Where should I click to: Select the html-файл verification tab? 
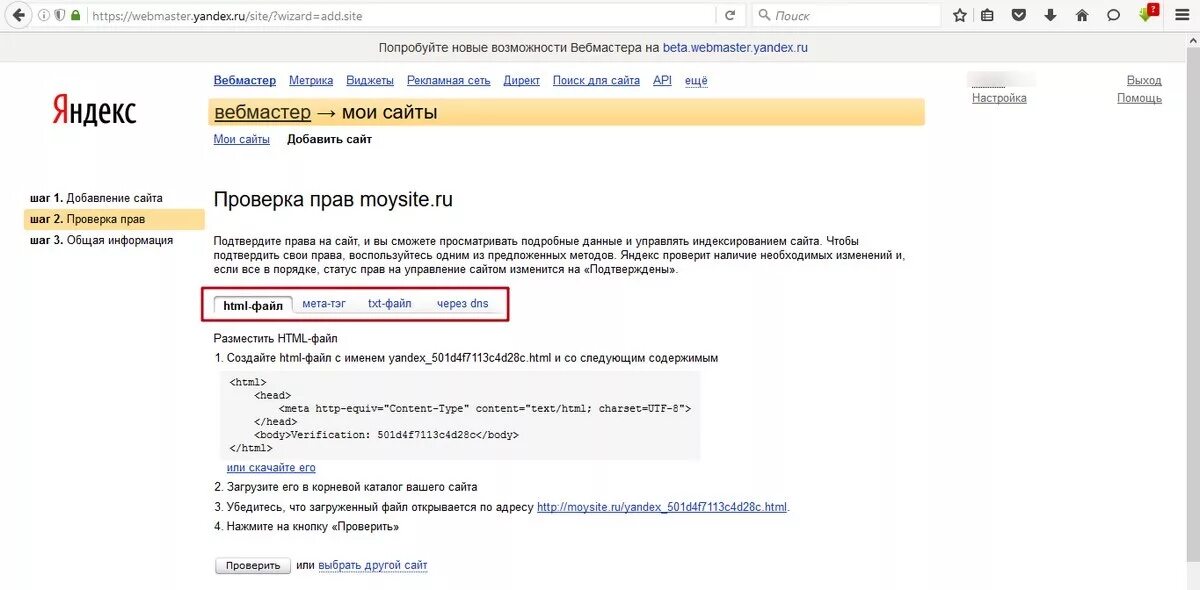point(253,305)
